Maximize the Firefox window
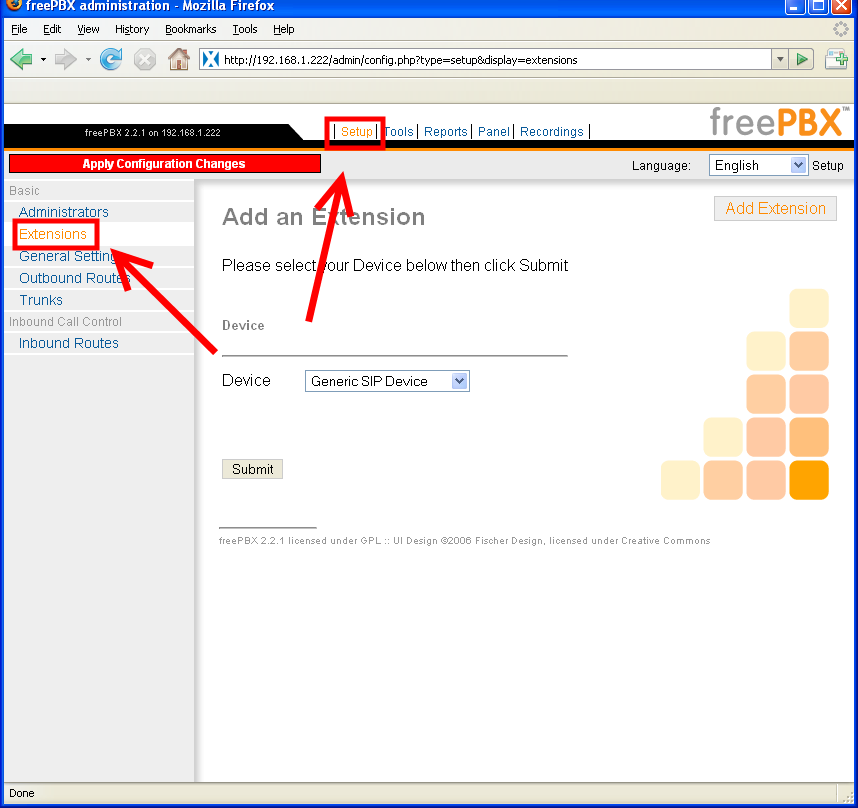Screen dimensions: 858x808 tap(819, 7)
